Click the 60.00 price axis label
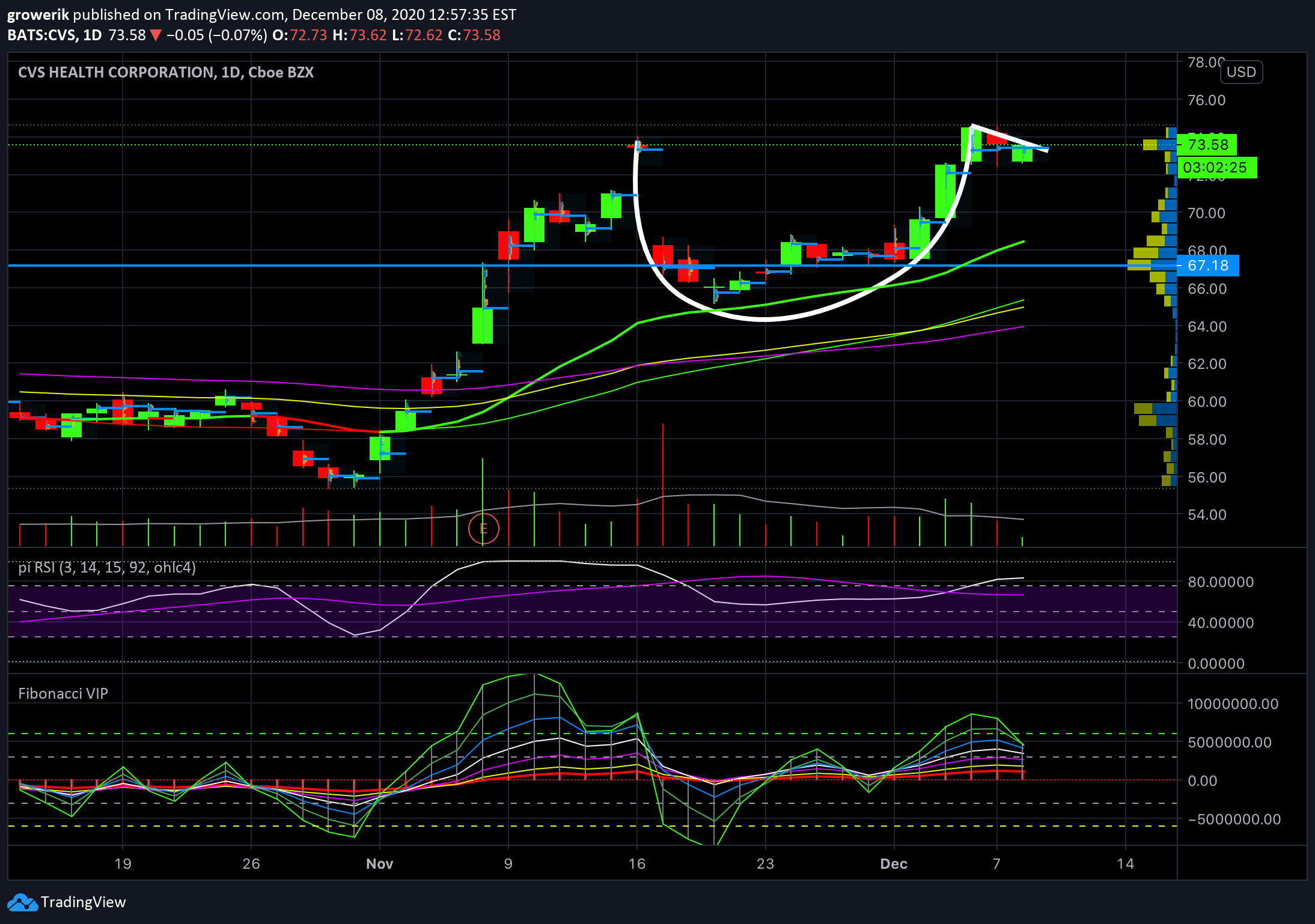 (1206, 402)
